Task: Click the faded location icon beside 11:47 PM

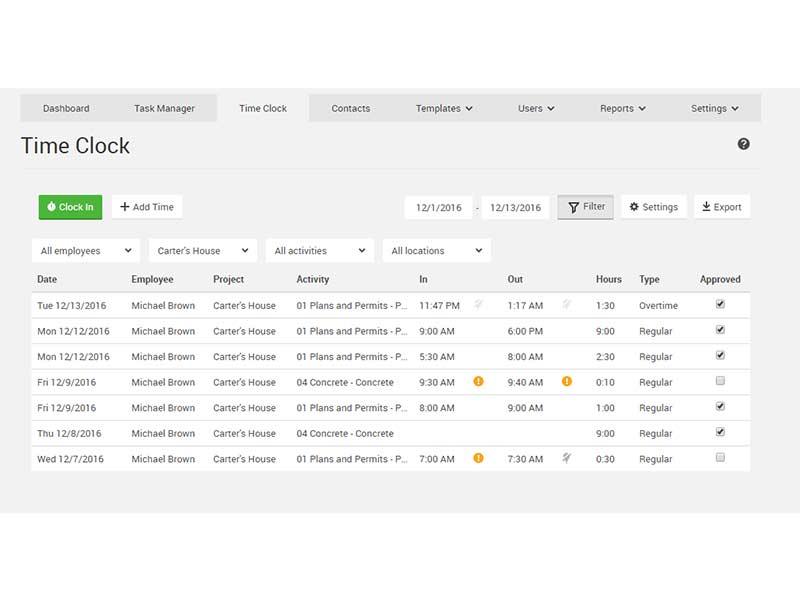Action: (x=478, y=305)
